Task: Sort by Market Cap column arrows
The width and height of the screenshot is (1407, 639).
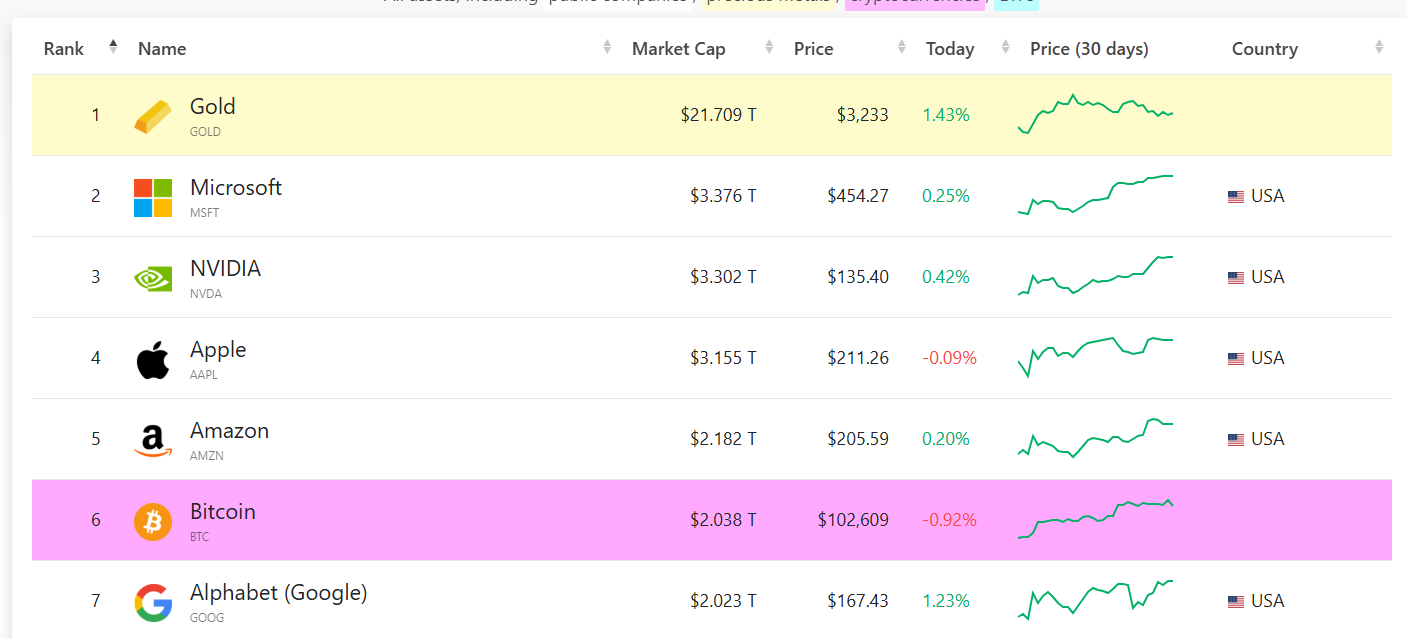Action: pyautogui.click(x=768, y=48)
